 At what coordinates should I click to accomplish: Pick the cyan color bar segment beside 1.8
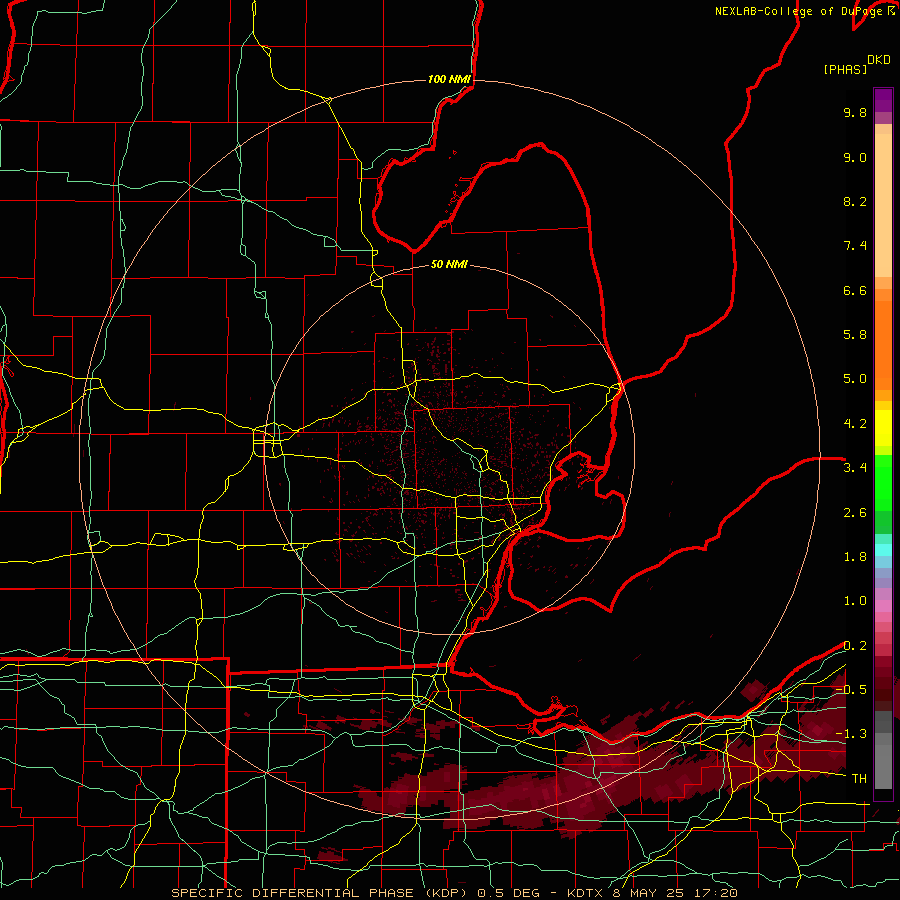(x=883, y=550)
